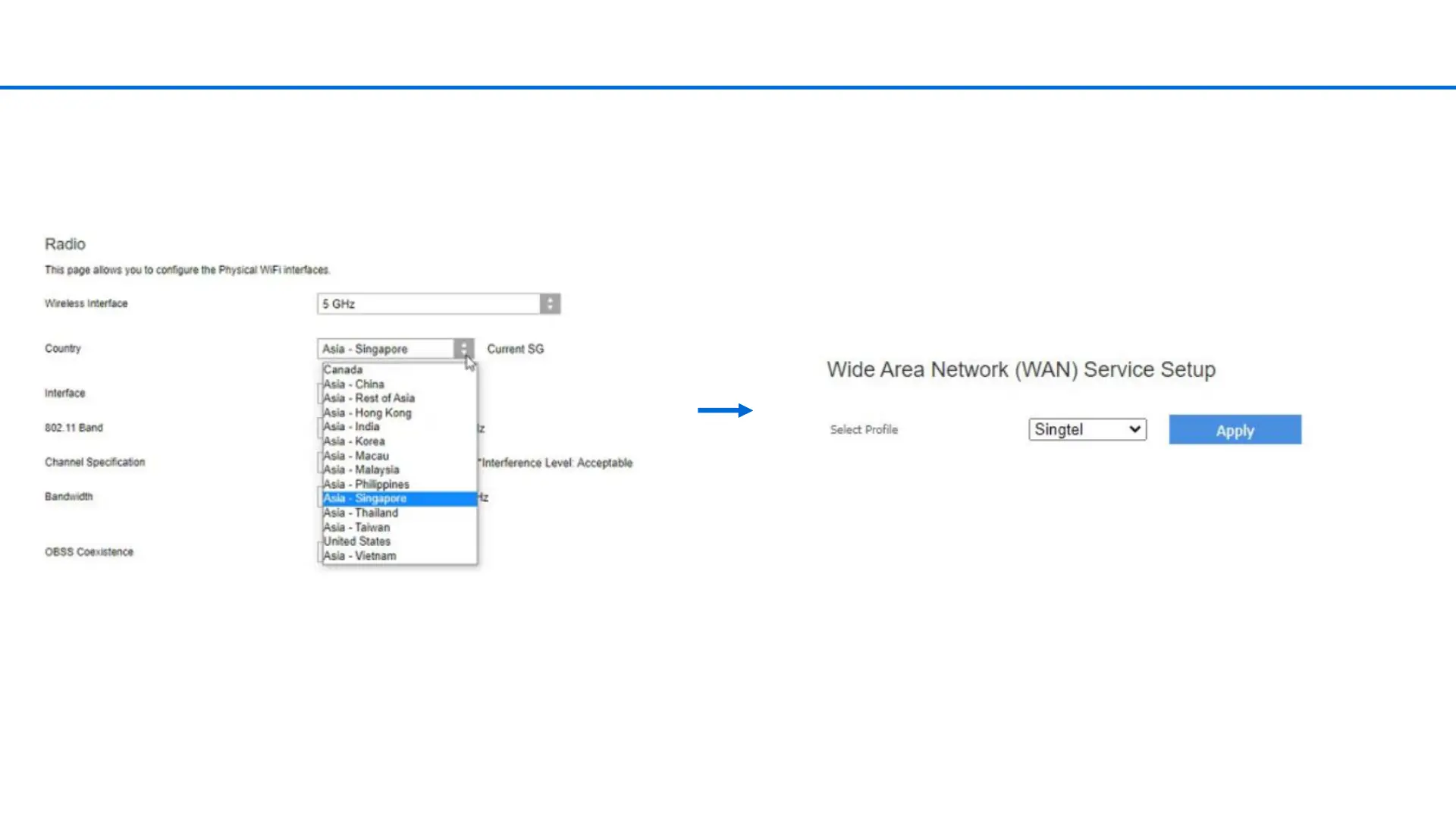Click the Wireless Interface dropdown arrow icon
Screen dimensions: 1456x819
coord(551,304)
